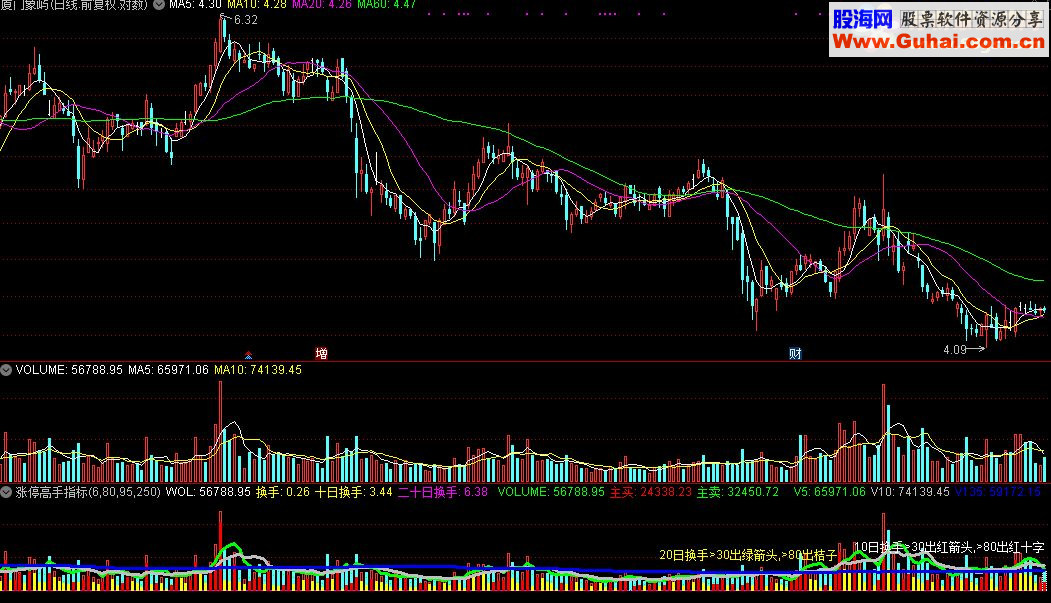The width and height of the screenshot is (1051, 603).
Task: Click the blue V135: 59172.16 value
Action: point(998,492)
